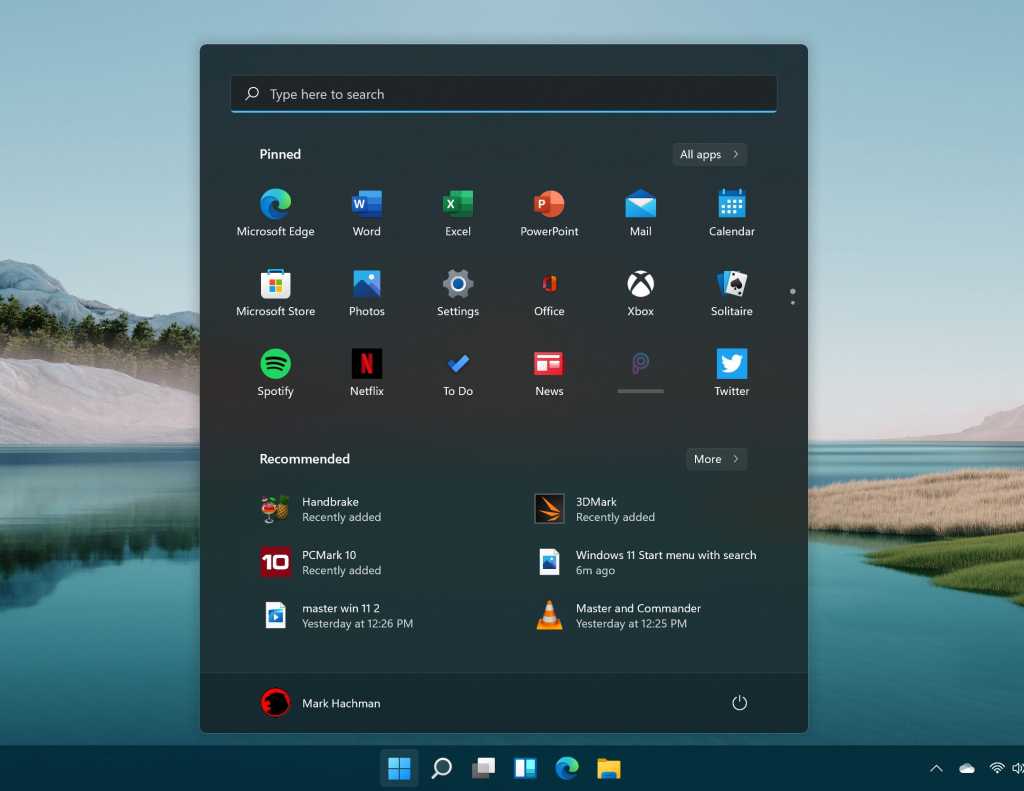
Task: Open File Explorer from the taskbar
Action: click(609, 768)
